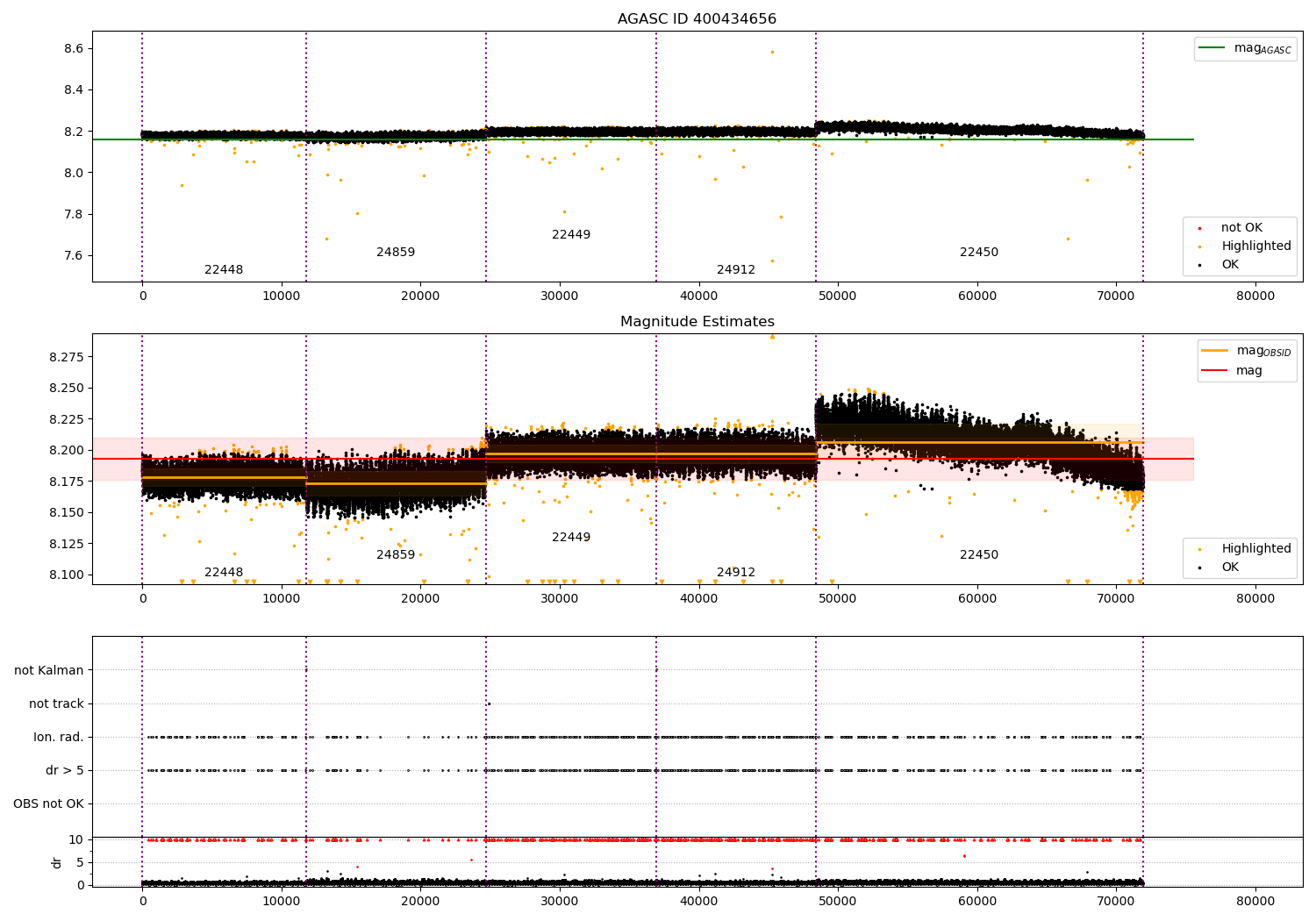Click the red dr point near 59000 in bottom strip
The image size is (1316, 921).
964,856
